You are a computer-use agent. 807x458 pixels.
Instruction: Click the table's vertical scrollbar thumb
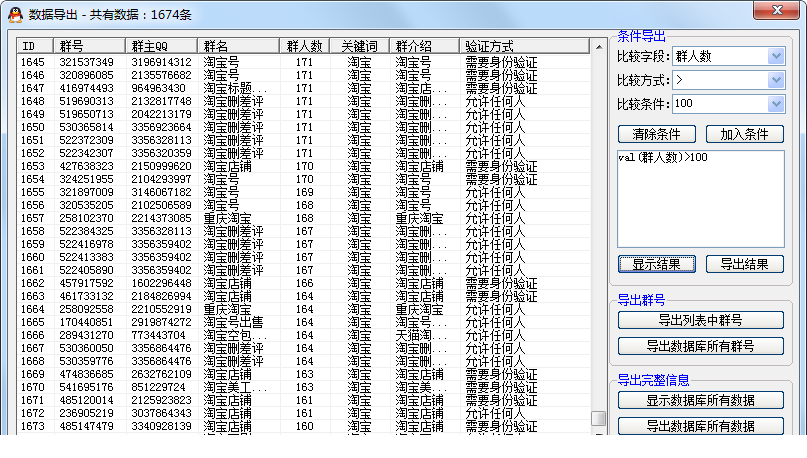pos(599,418)
